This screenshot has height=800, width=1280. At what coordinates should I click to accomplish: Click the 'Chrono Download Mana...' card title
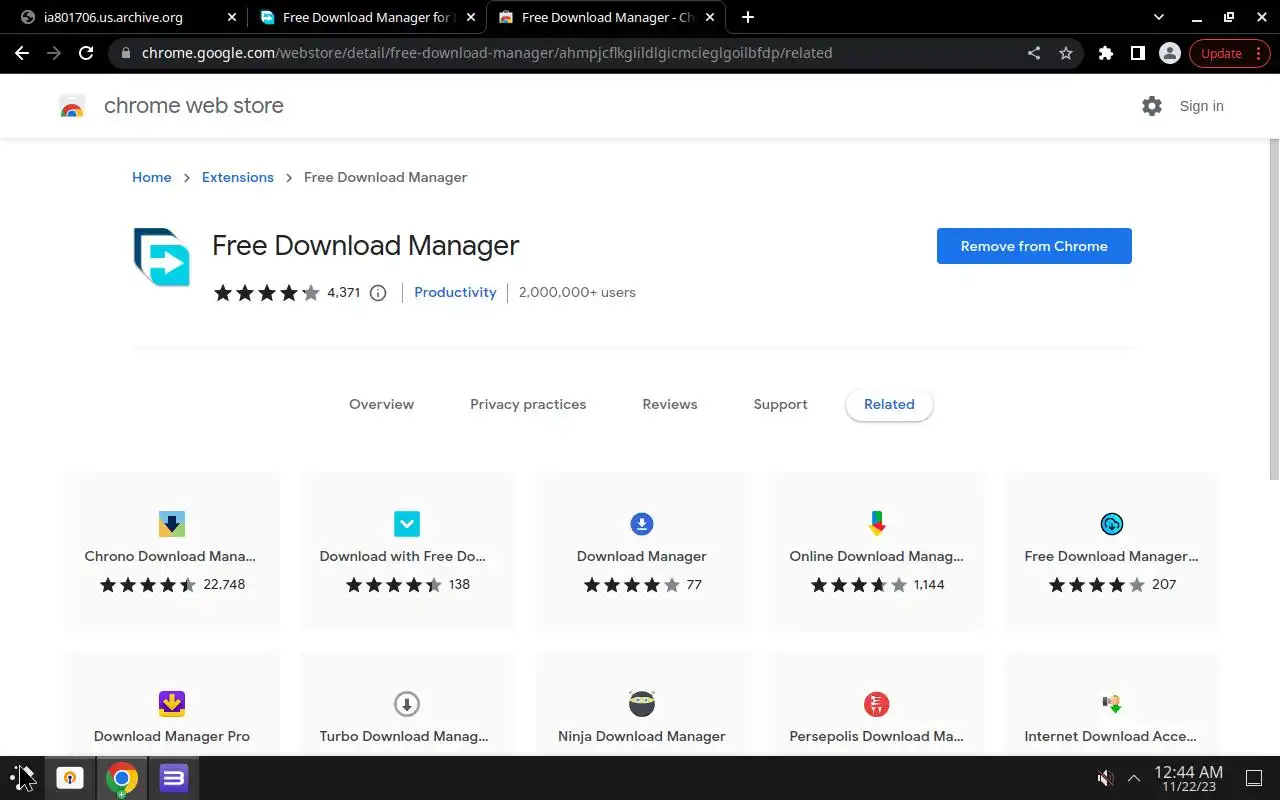coord(170,556)
